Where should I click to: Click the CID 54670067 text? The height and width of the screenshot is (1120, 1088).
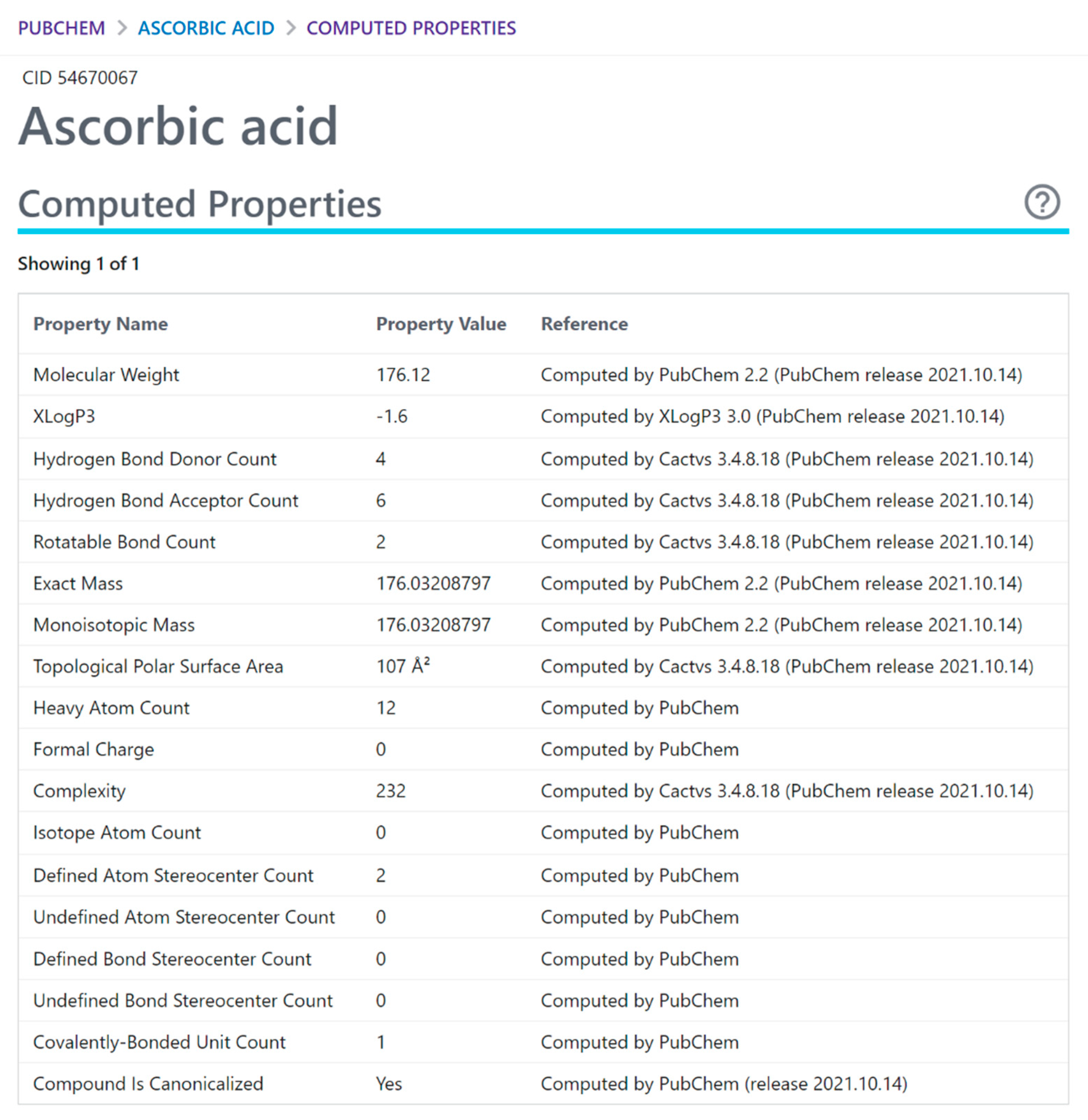click(80, 78)
